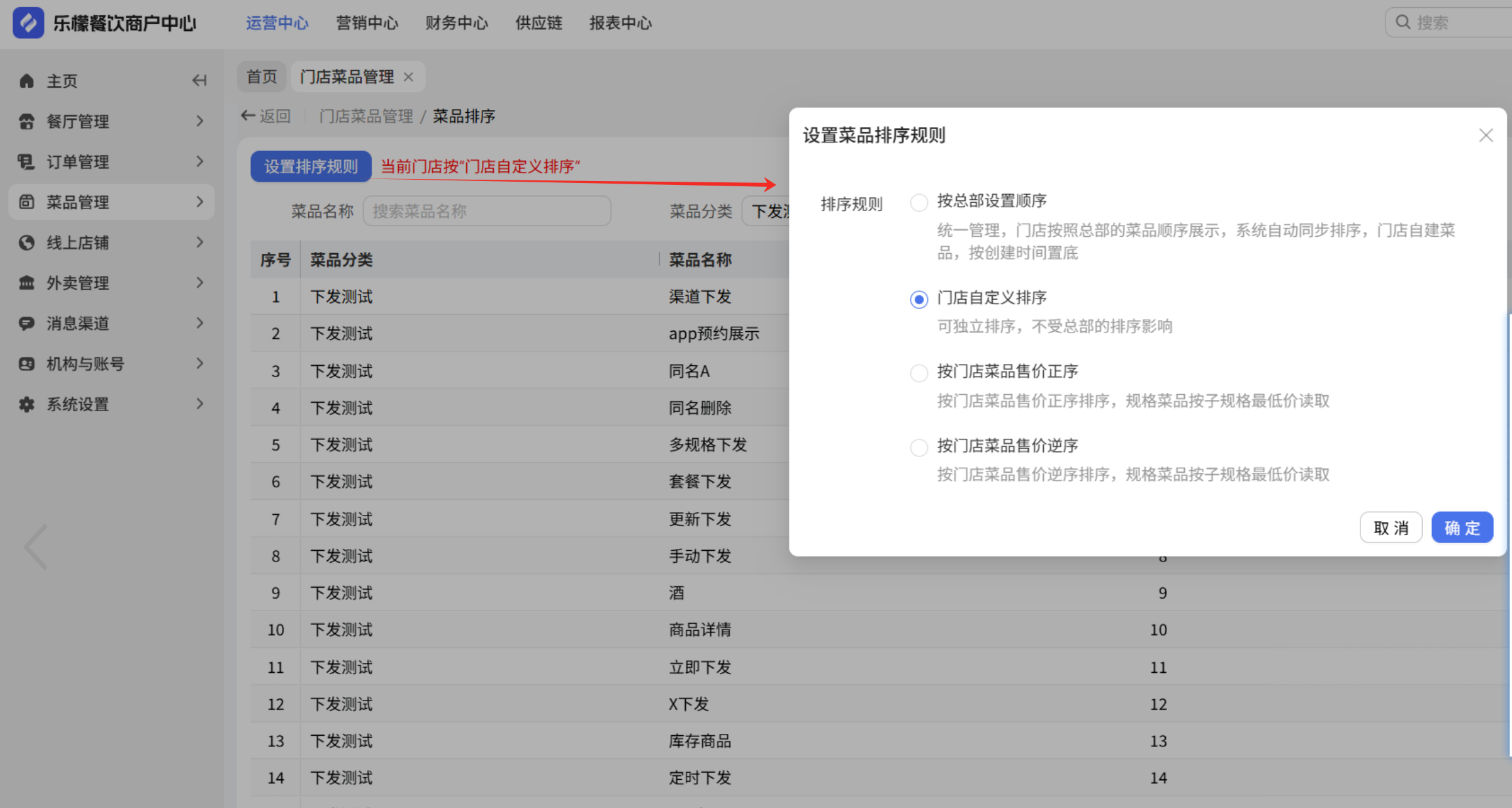Click the 商品详情 dish name cell
Viewport: 1512px width, 808px height.
pyautogui.click(x=700, y=630)
